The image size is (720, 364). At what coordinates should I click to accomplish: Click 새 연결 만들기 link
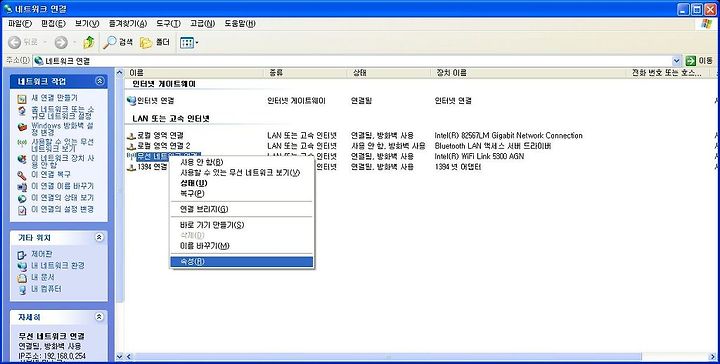click(x=54, y=98)
